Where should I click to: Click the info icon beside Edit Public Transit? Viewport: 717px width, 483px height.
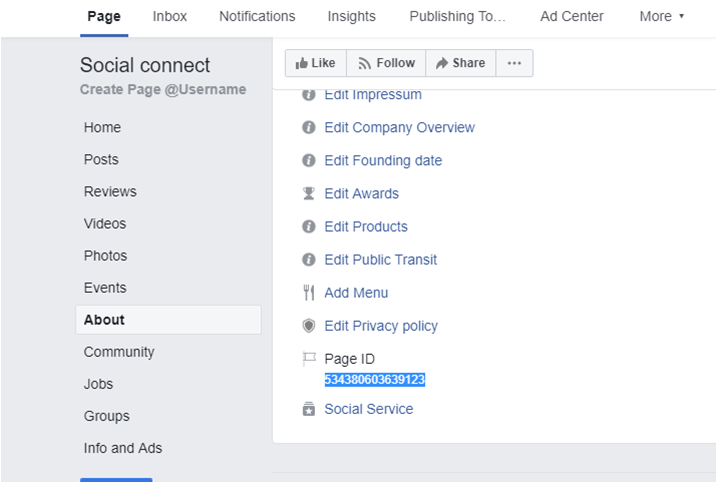click(309, 260)
